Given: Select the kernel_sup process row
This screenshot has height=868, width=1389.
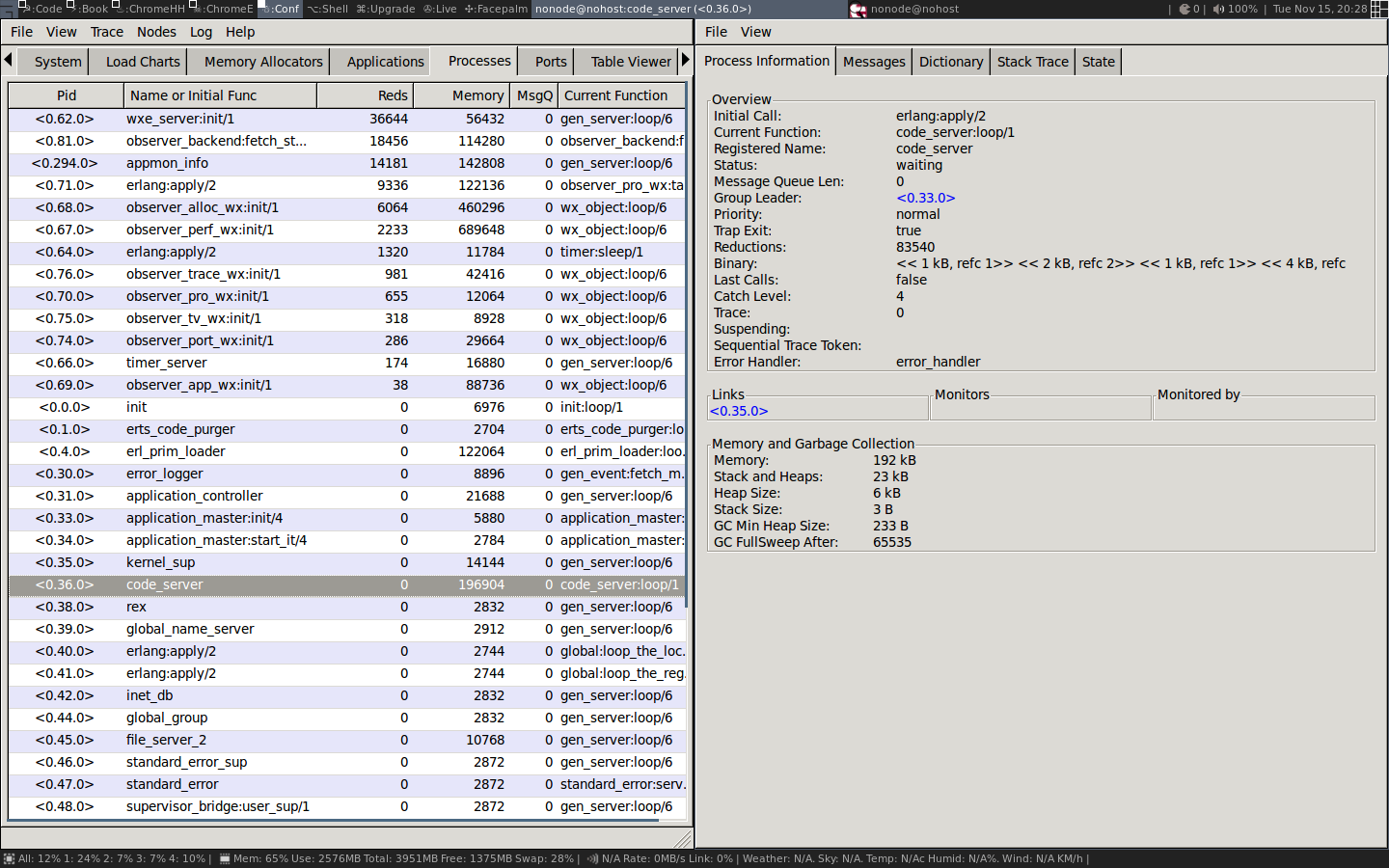Looking at the screenshot, I should coord(347,562).
